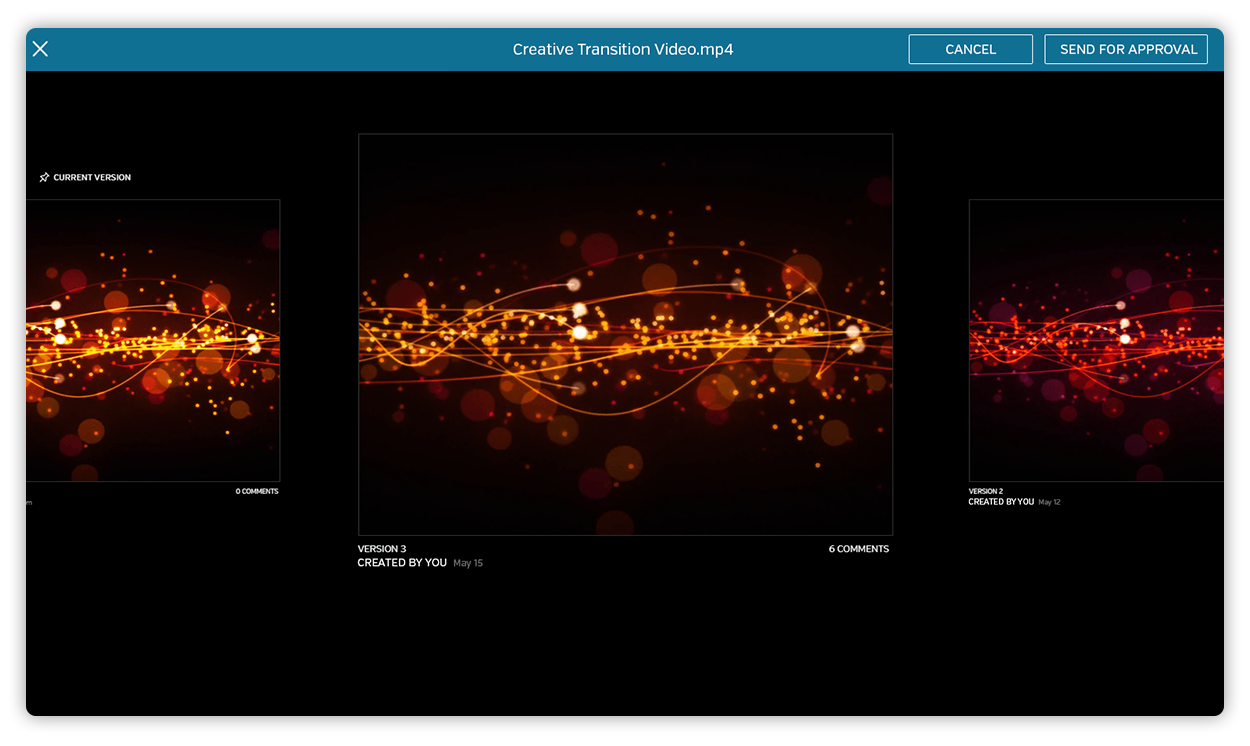The image size is (1250, 746).
Task: Click the May 12 creation date
Action: tap(1049, 502)
